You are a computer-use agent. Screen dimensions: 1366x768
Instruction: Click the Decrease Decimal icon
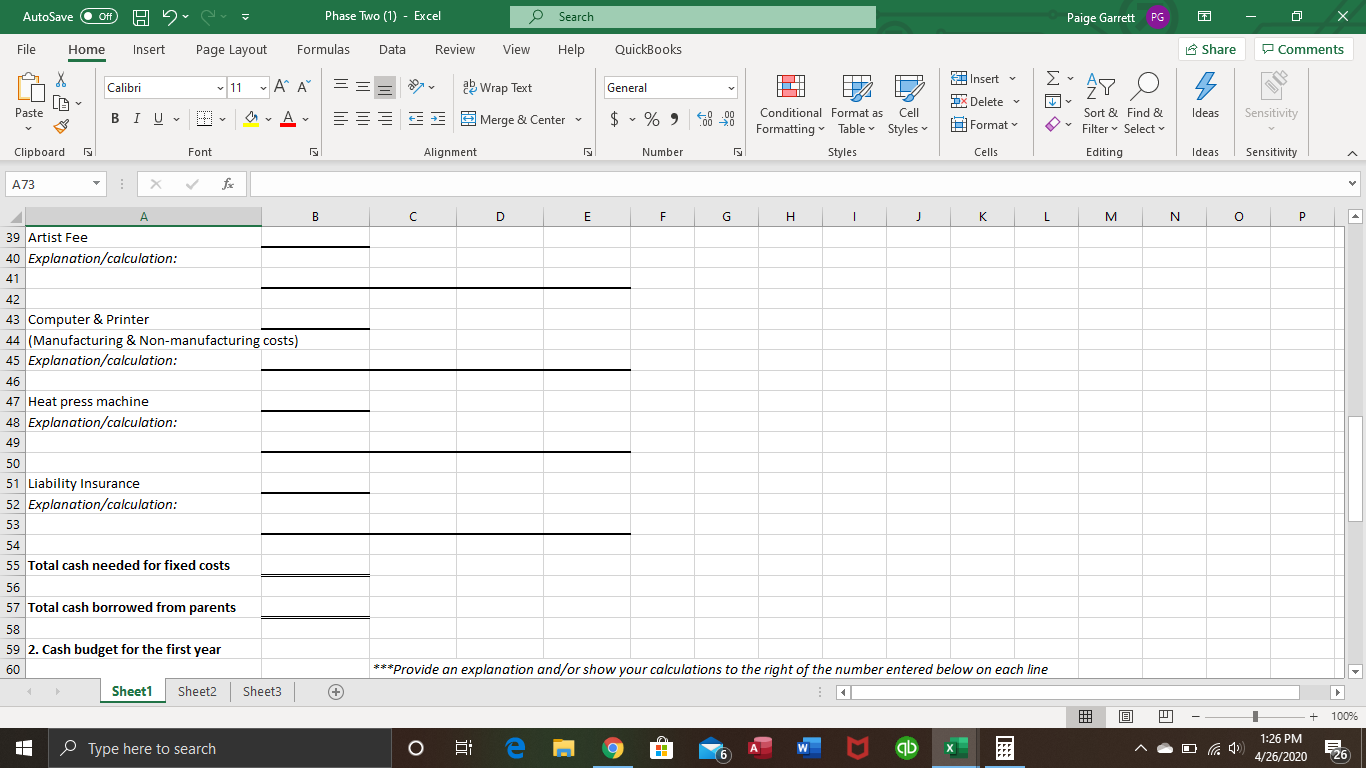[x=727, y=119]
